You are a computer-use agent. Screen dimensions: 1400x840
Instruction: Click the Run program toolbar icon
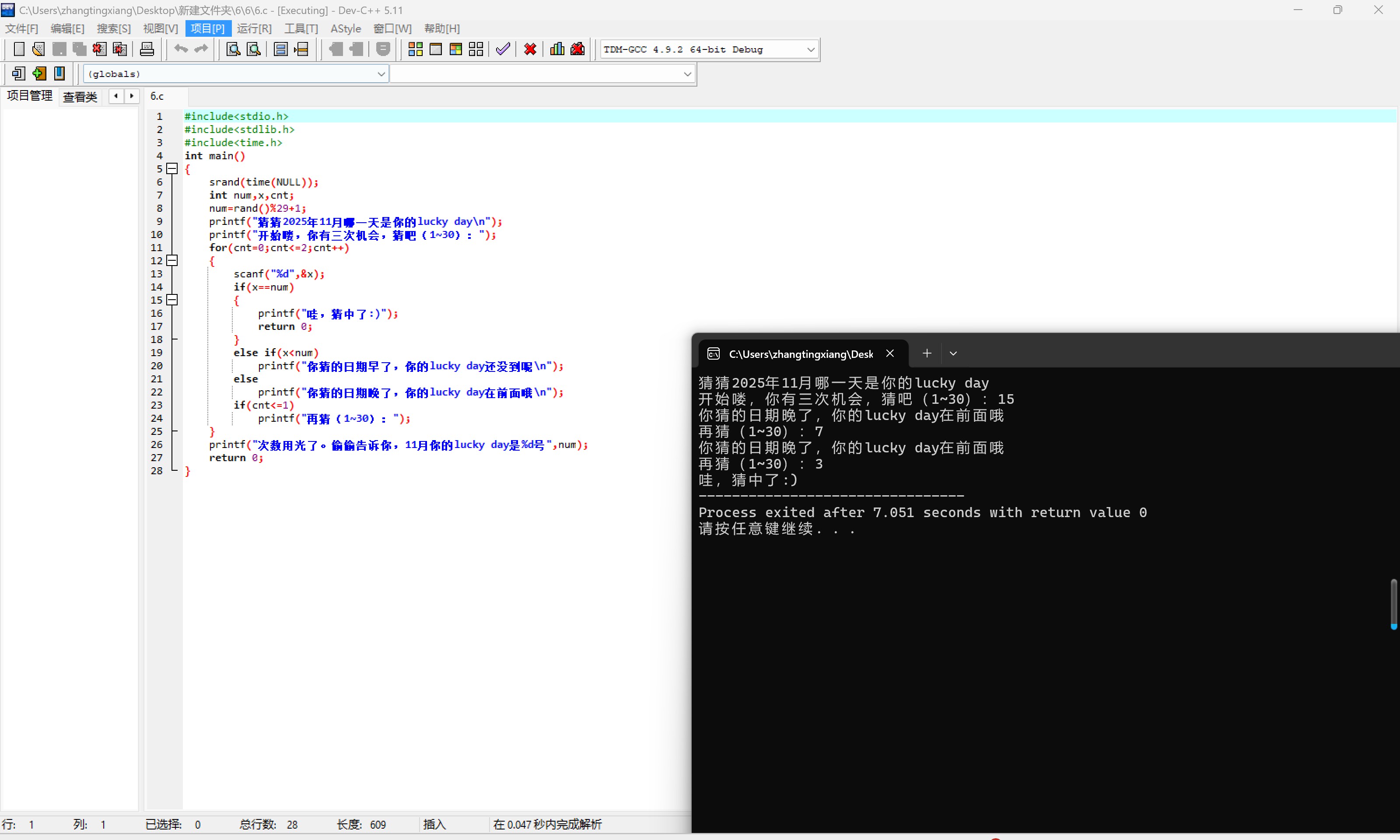[x=436, y=49]
